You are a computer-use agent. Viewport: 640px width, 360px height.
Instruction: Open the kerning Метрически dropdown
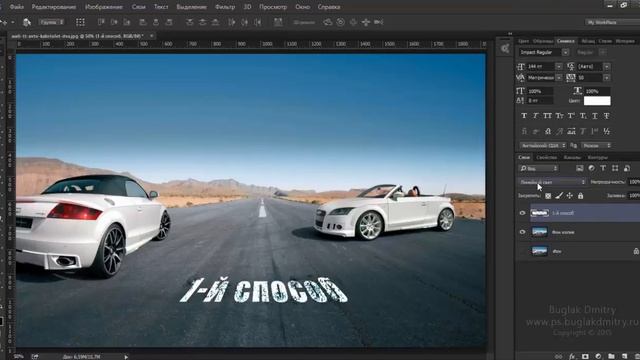coord(559,78)
